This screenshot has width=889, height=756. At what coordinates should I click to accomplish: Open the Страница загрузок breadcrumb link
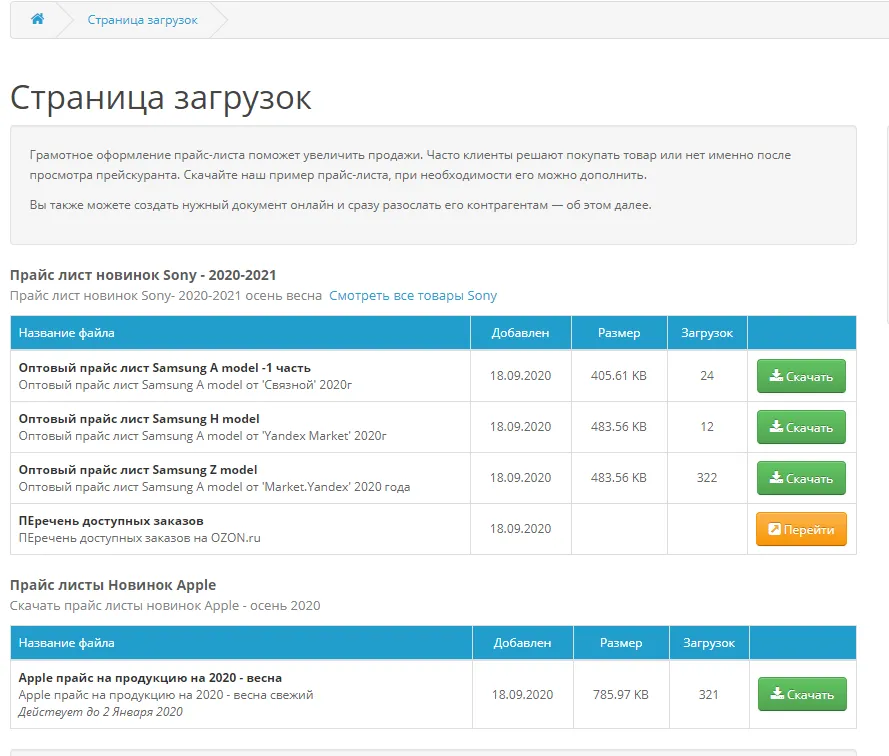pos(142,20)
